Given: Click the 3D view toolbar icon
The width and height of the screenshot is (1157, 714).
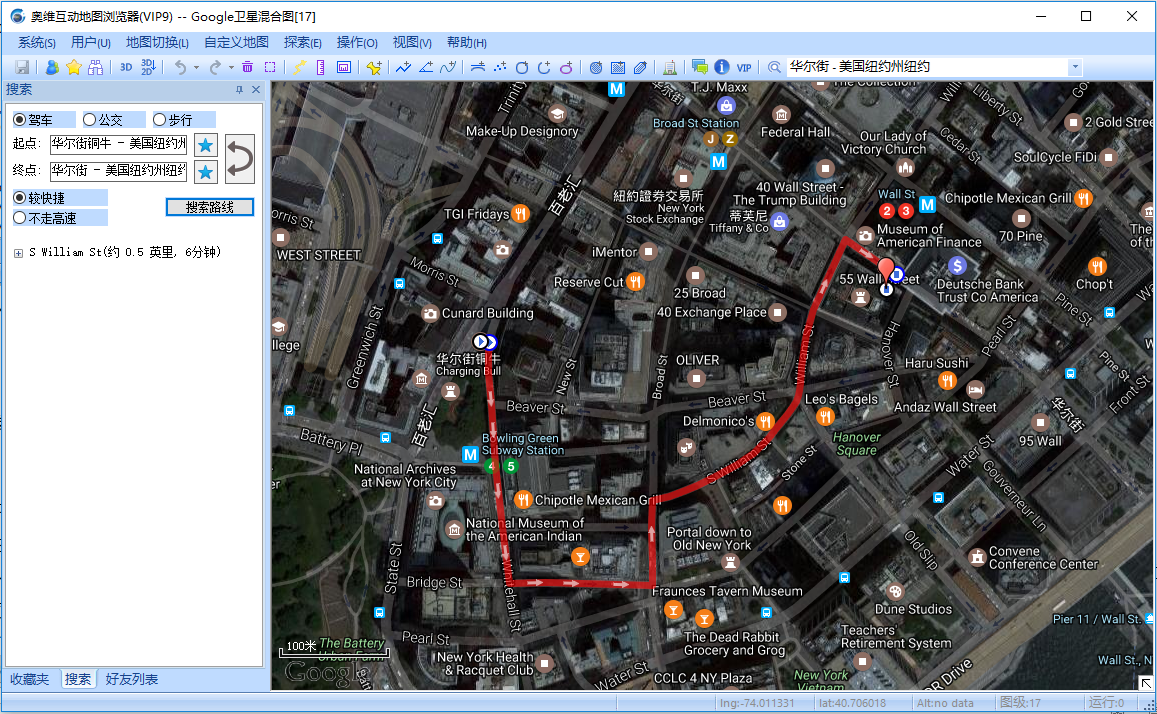Looking at the screenshot, I should (126, 67).
